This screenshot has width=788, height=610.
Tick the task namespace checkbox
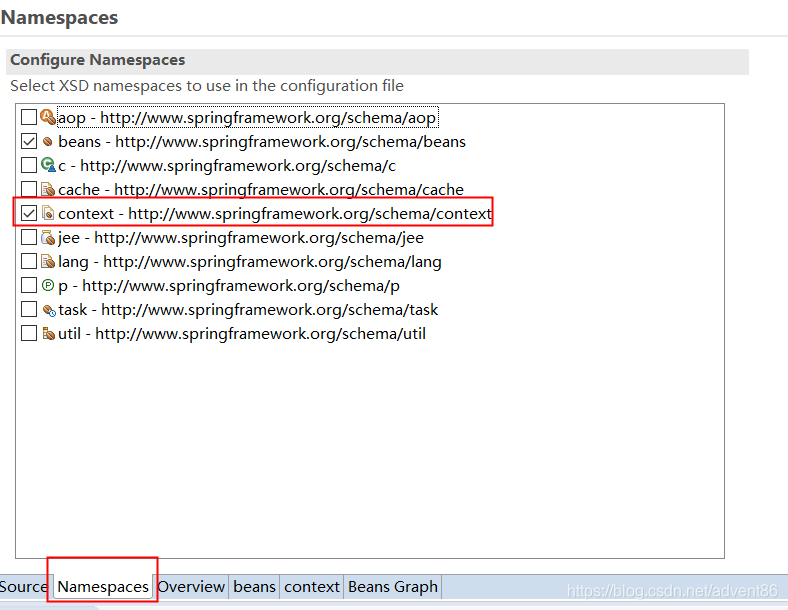(x=29, y=310)
